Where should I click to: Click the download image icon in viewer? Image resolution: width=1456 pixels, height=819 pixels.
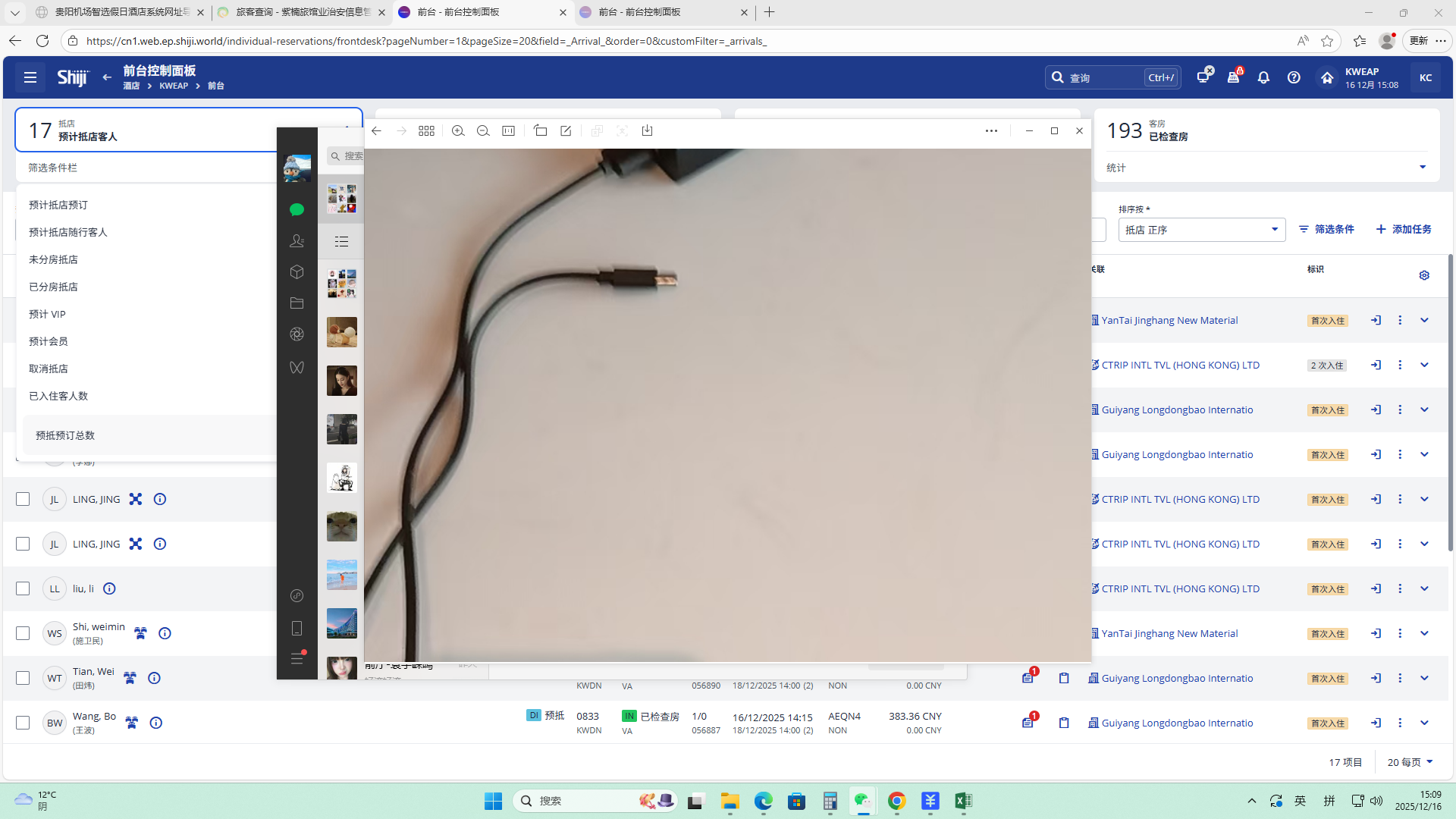[x=647, y=131]
